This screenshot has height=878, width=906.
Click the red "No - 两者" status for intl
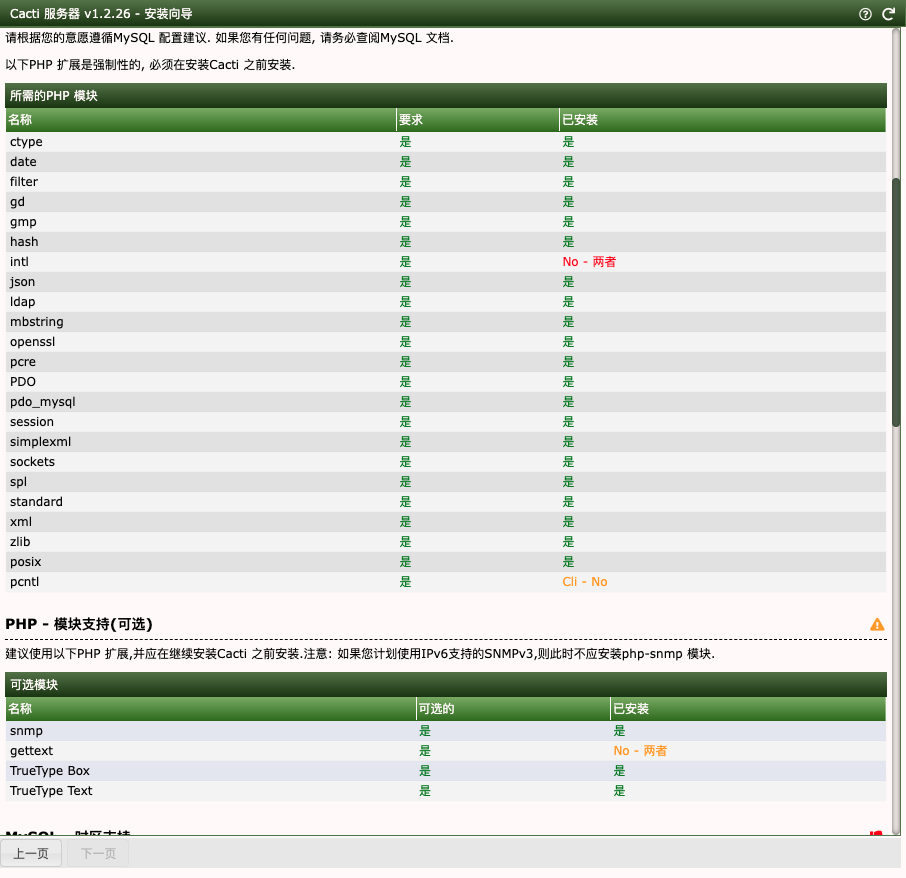click(x=589, y=262)
